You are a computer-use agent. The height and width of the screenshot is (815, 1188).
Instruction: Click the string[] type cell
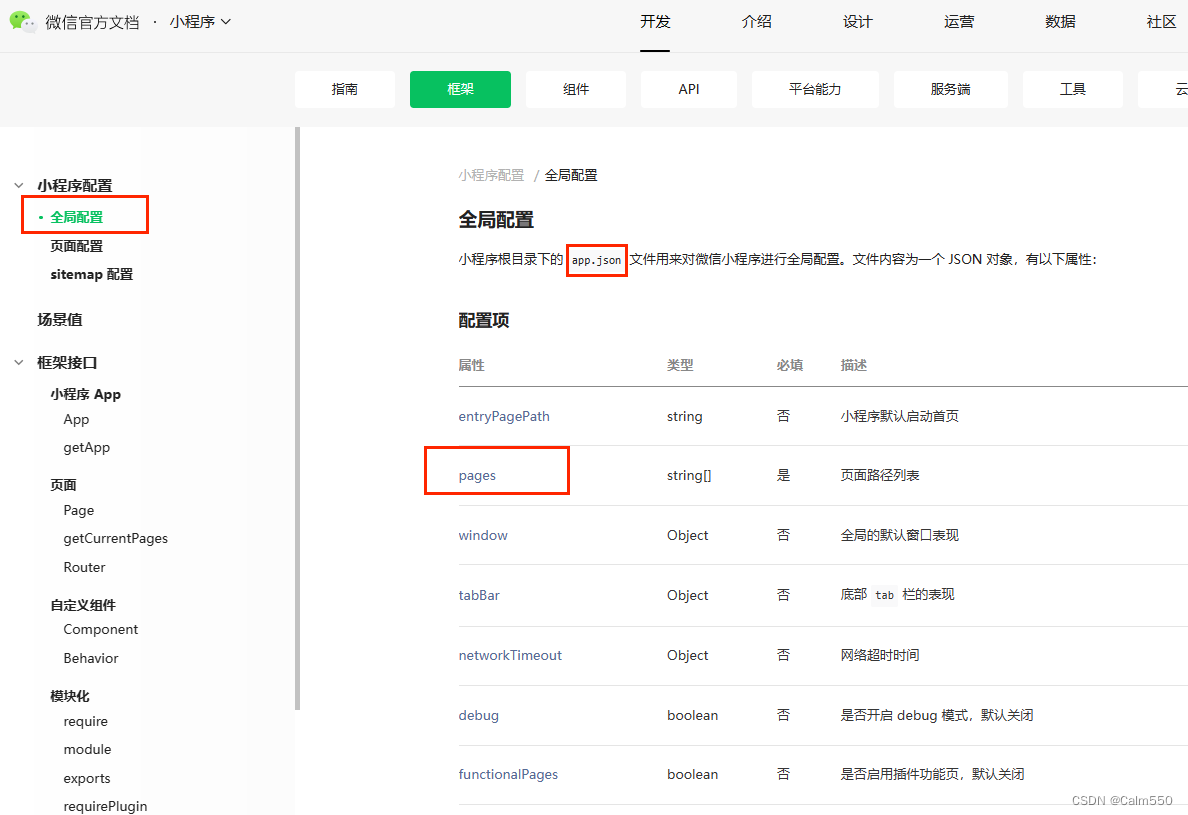[689, 476]
